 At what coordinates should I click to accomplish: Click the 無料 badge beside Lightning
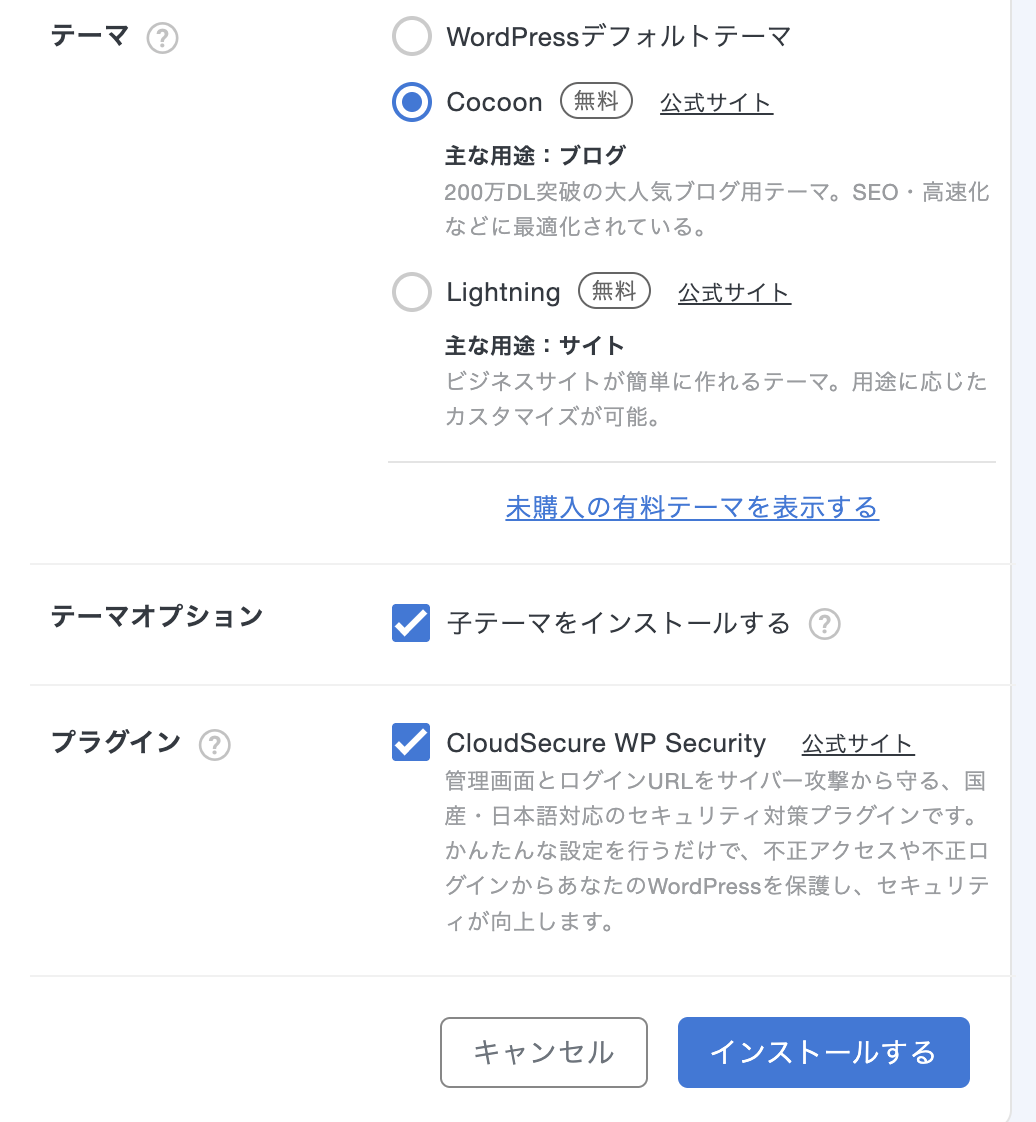614,291
